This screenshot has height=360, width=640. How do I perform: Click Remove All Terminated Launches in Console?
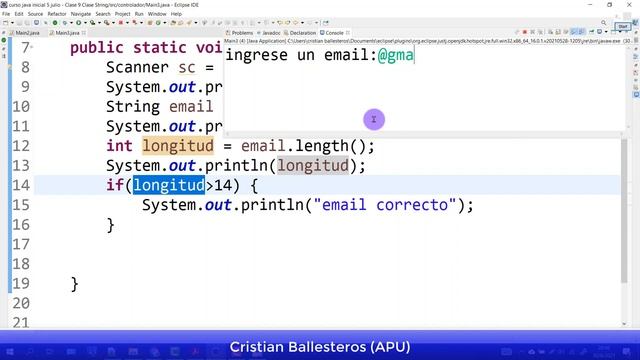point(540,32)
